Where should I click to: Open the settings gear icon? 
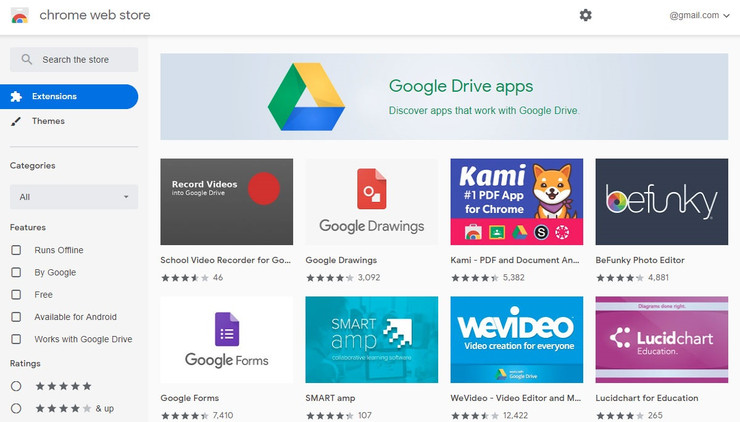click(585, 15)
